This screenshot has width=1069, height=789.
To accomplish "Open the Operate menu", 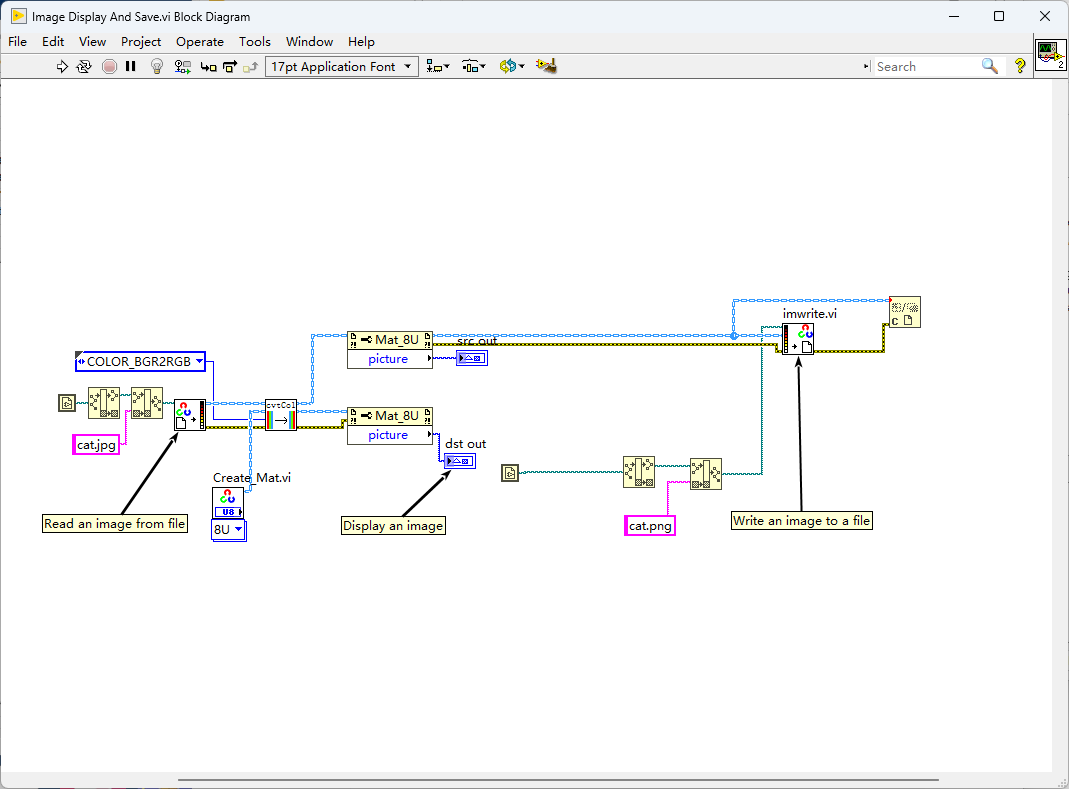I will pyautogui.click(x=200, y=41).
